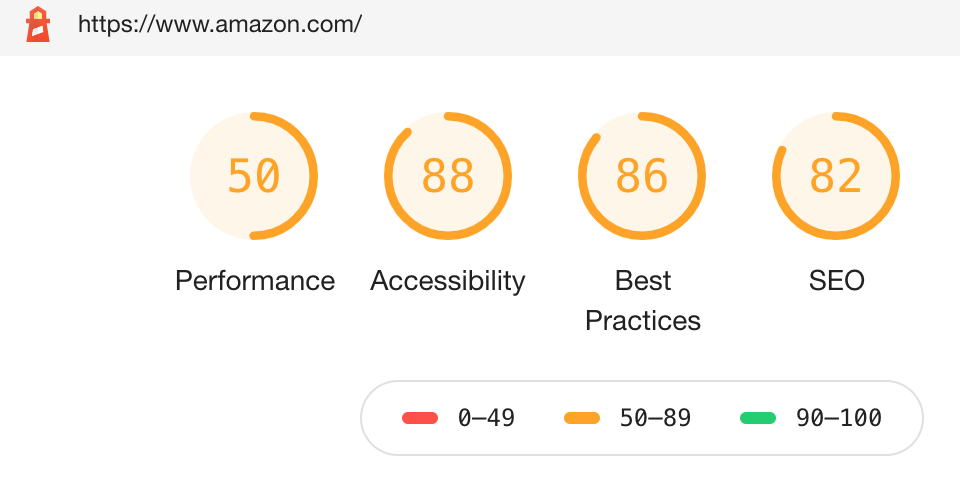This screenshot has width=960, height=478.
Task: Select the Performance score gauge showing 50
Action: click(x=254, y=176)
